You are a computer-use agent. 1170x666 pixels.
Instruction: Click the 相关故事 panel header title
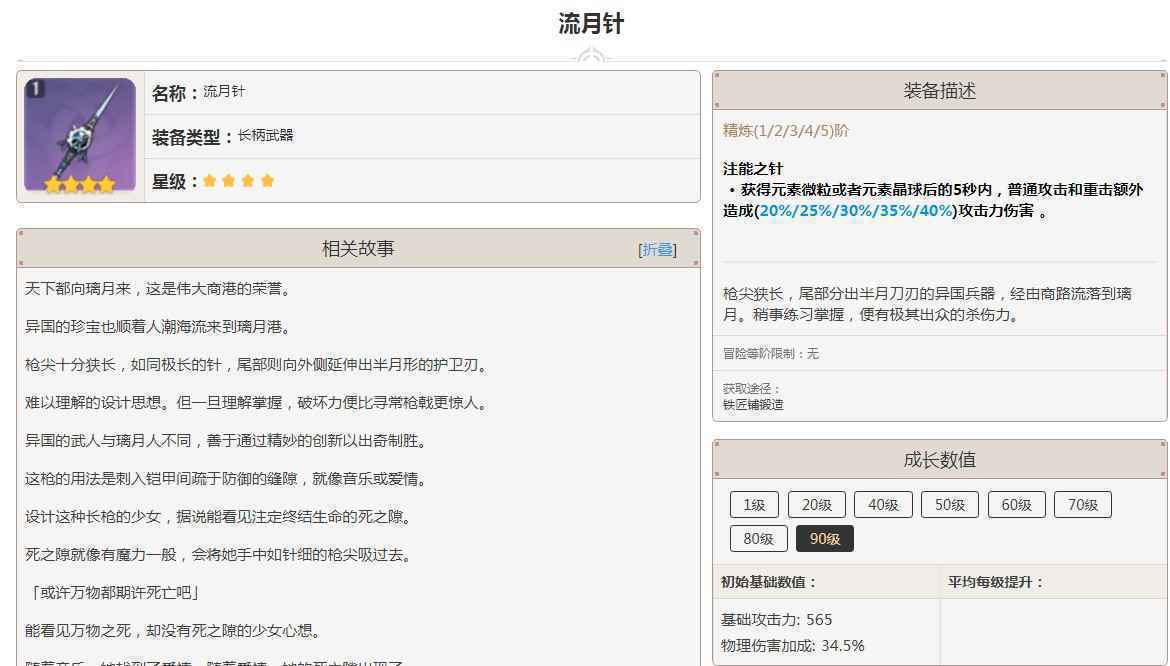coord(357,249)
